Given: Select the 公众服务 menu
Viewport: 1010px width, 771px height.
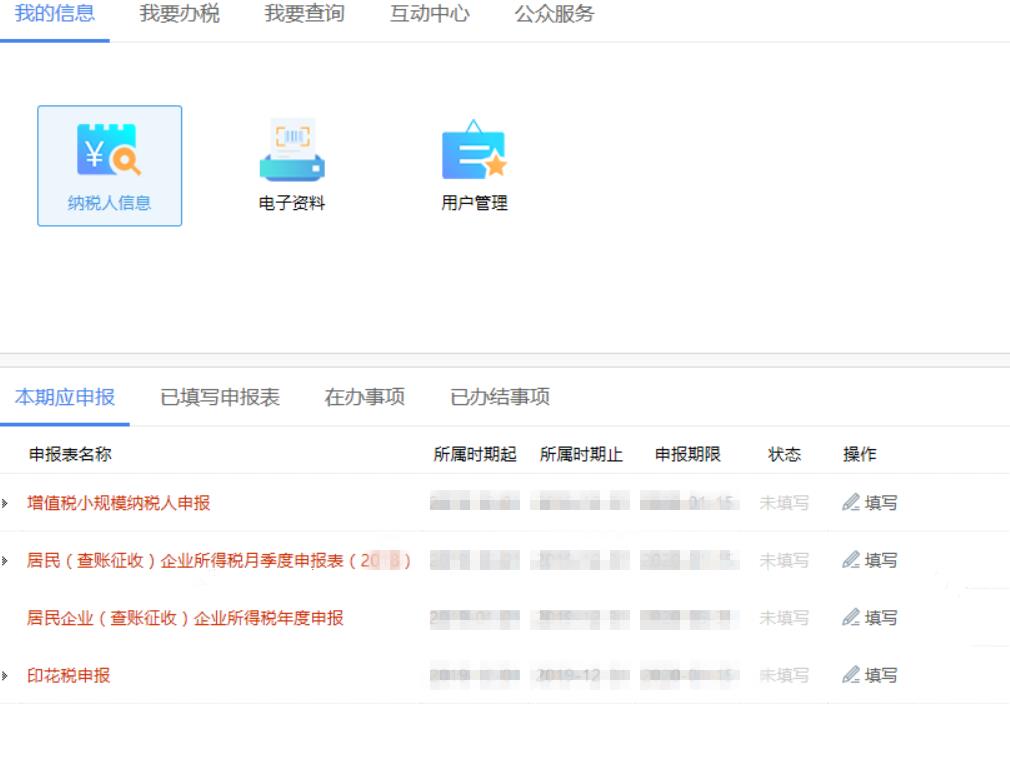Looking at the screenshot, I should coord(554,14).
